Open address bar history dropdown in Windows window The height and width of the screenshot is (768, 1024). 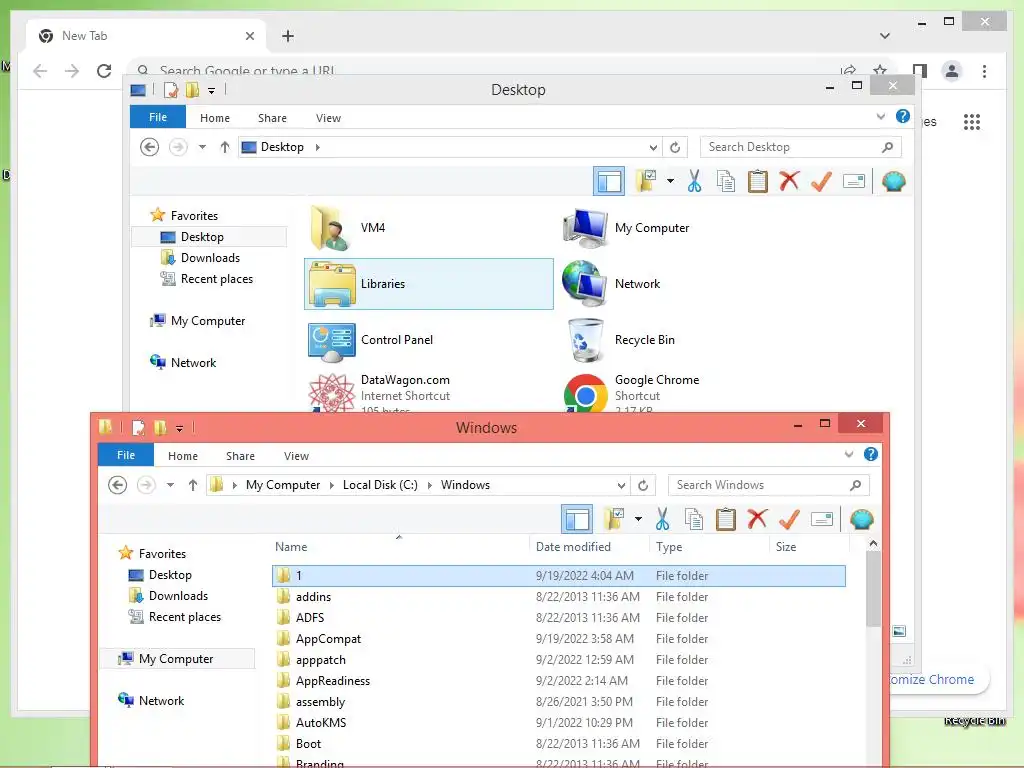[621, 485]
